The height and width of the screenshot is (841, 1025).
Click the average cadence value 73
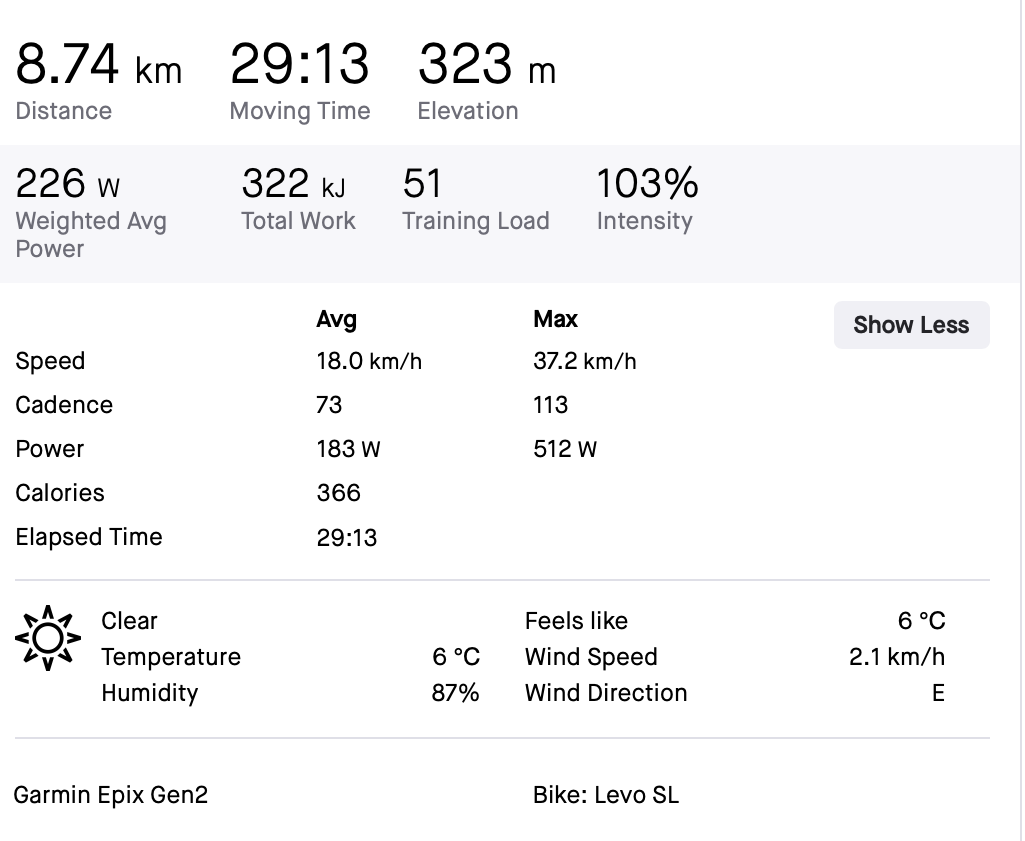point(329,404)
